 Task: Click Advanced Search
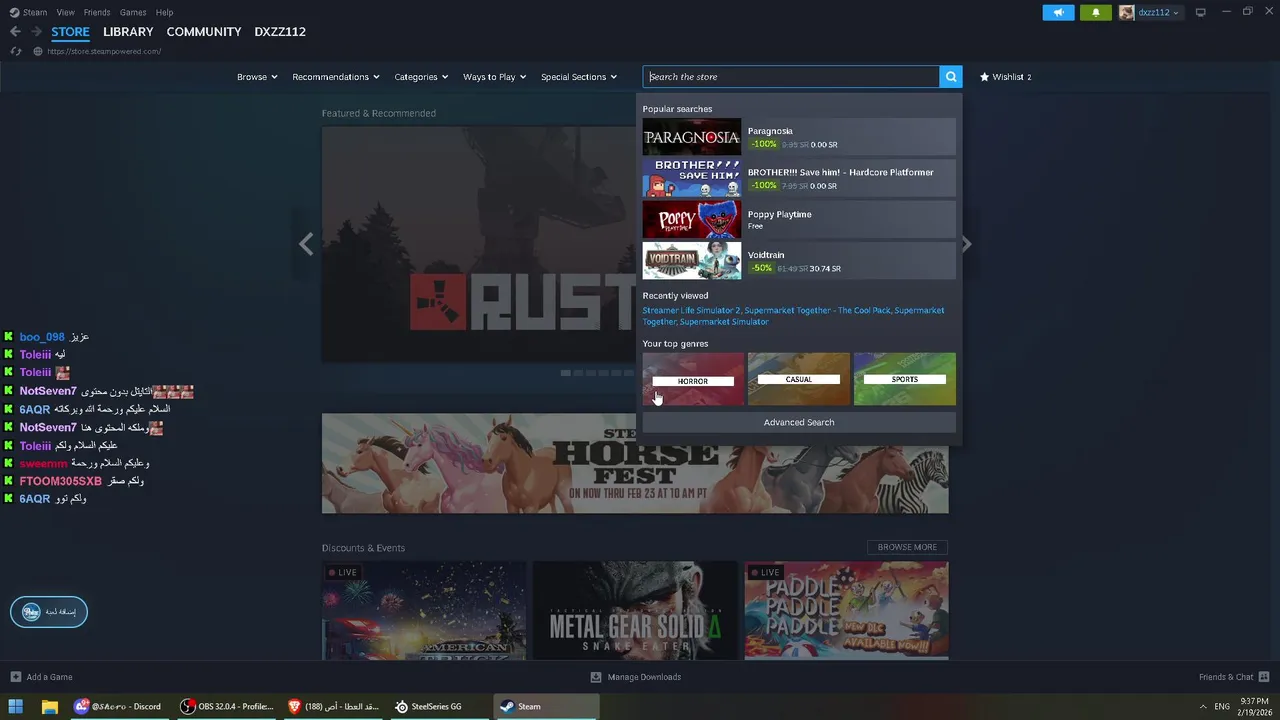[799, 422]
